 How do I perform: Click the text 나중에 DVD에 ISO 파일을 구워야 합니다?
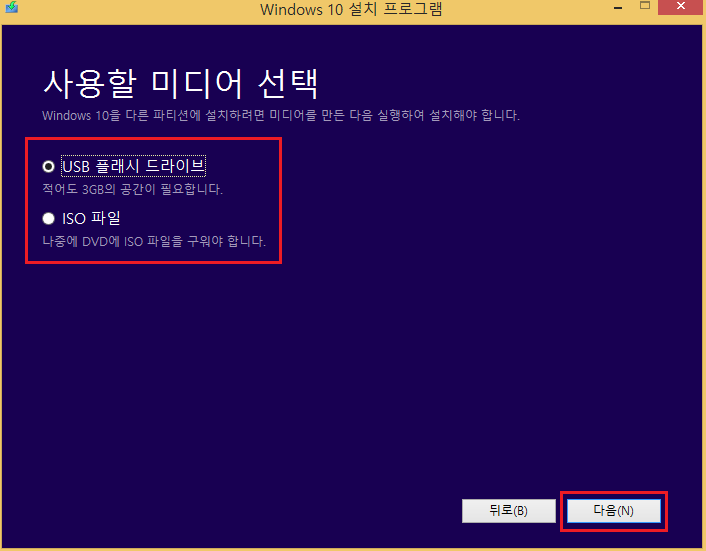(154, 241)
